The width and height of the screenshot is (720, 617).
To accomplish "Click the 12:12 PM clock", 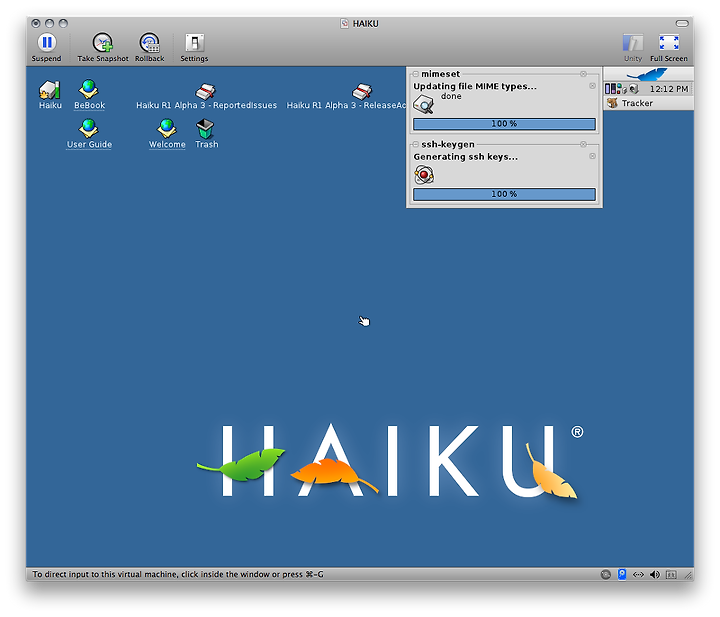I will click(669, 89).
